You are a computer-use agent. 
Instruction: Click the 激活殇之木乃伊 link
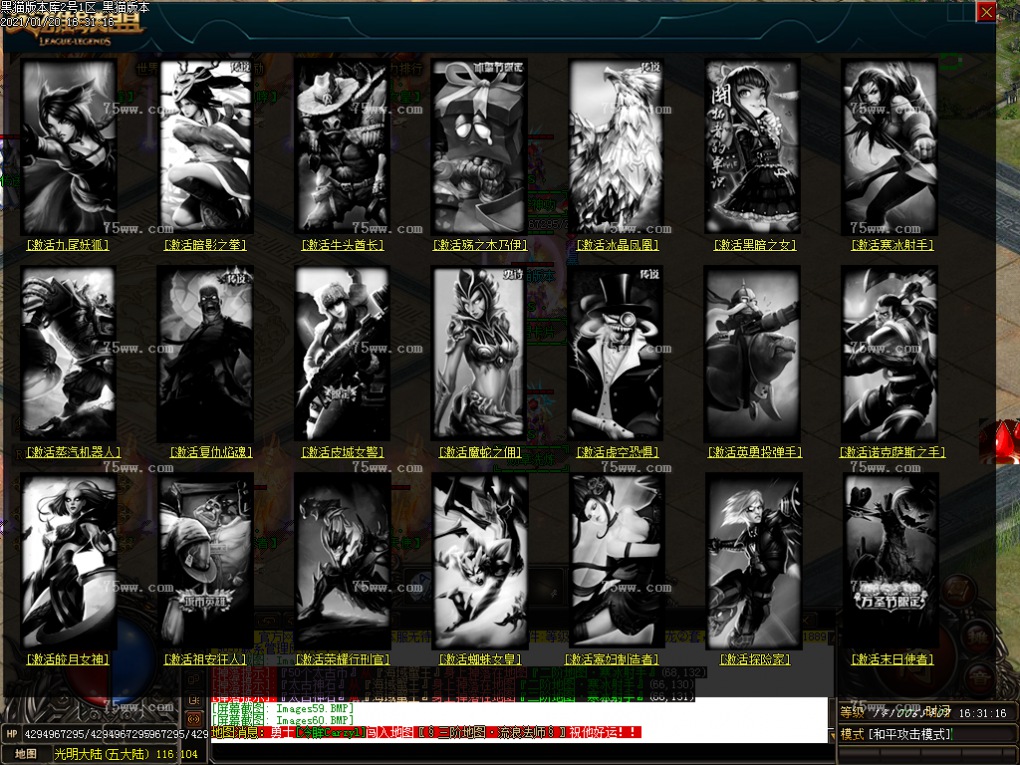coord(479,245)
